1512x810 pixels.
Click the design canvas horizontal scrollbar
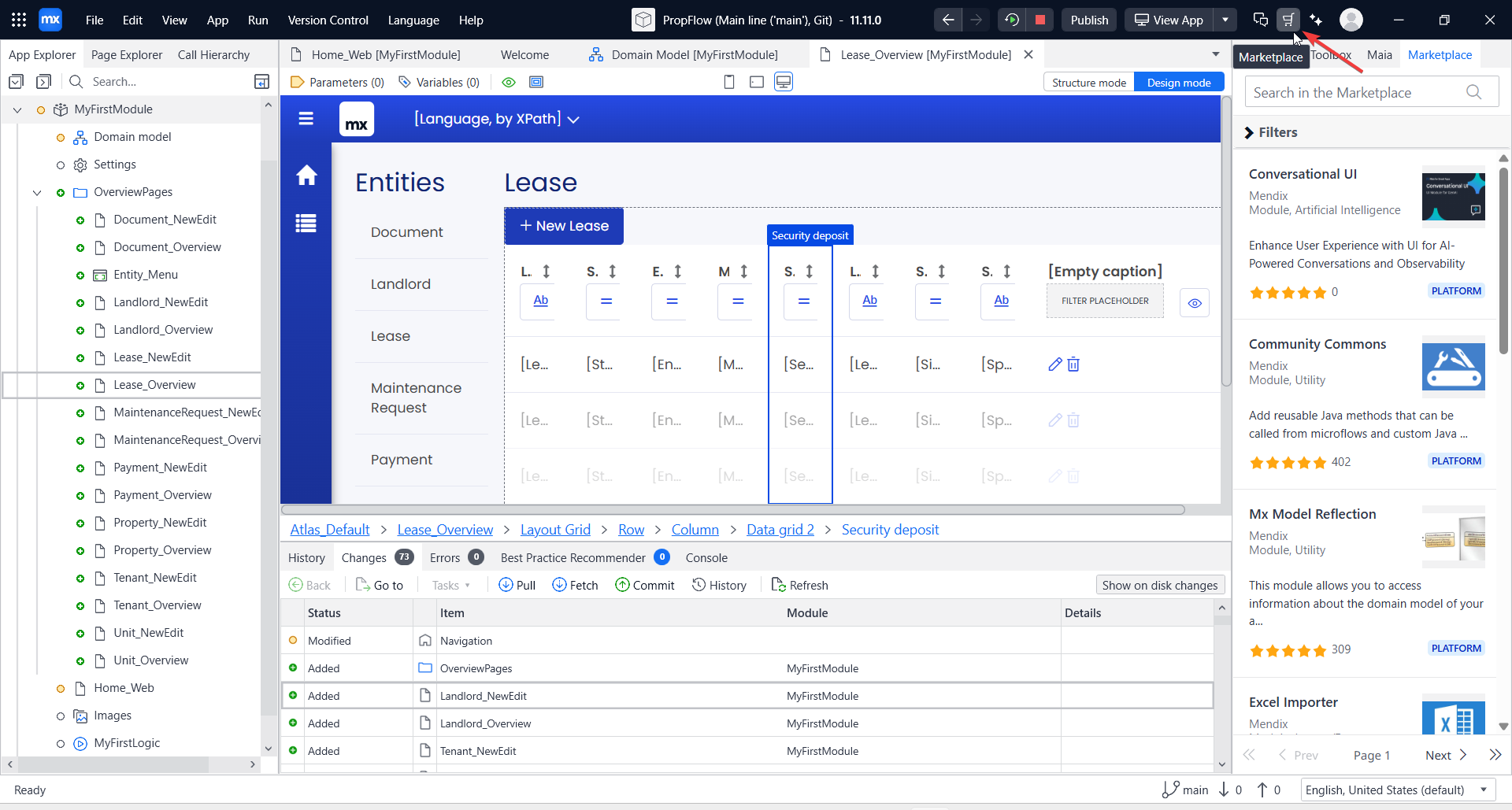pyautogui.click(x=733, y=509)
